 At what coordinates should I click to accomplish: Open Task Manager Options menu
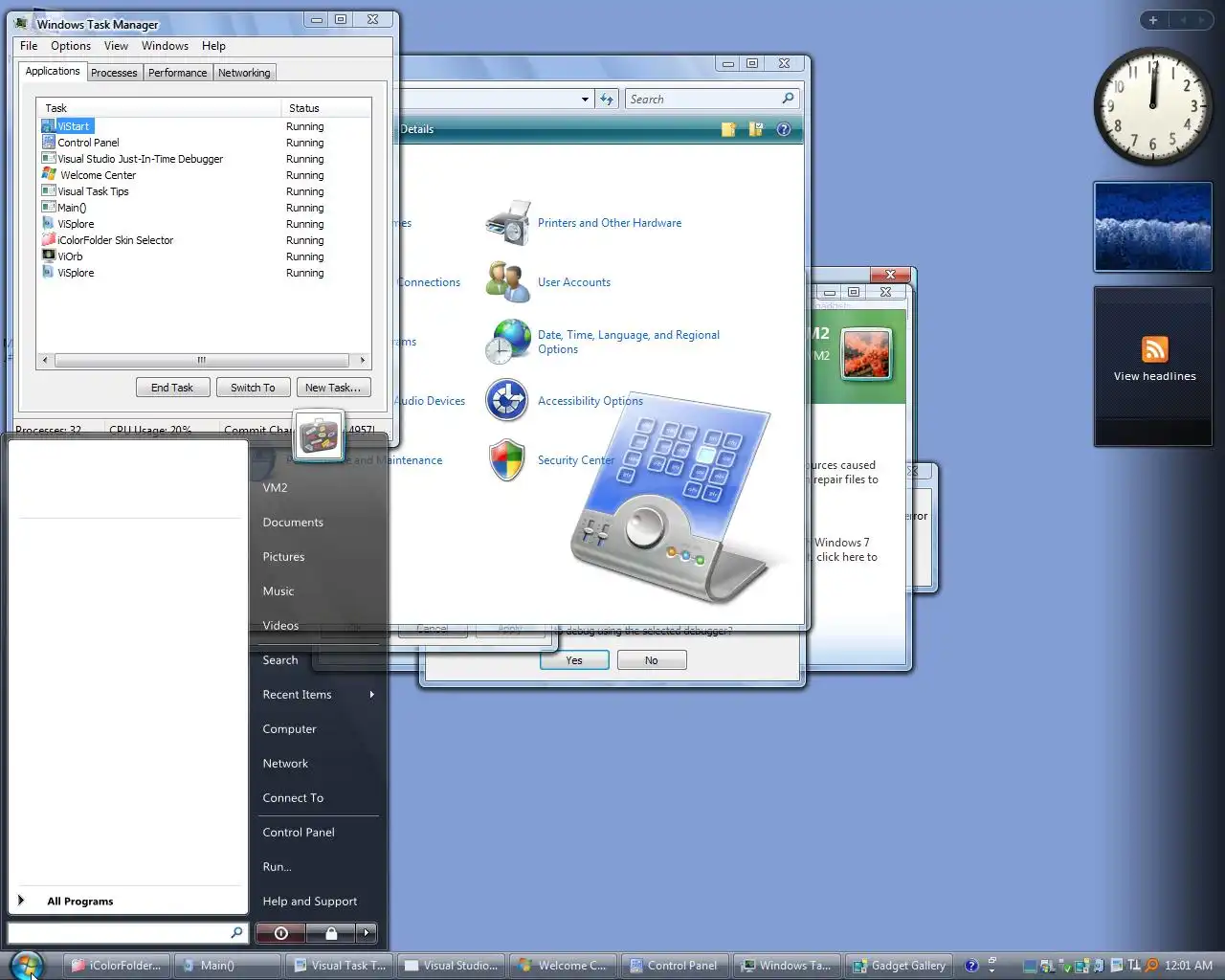point(71,46)
